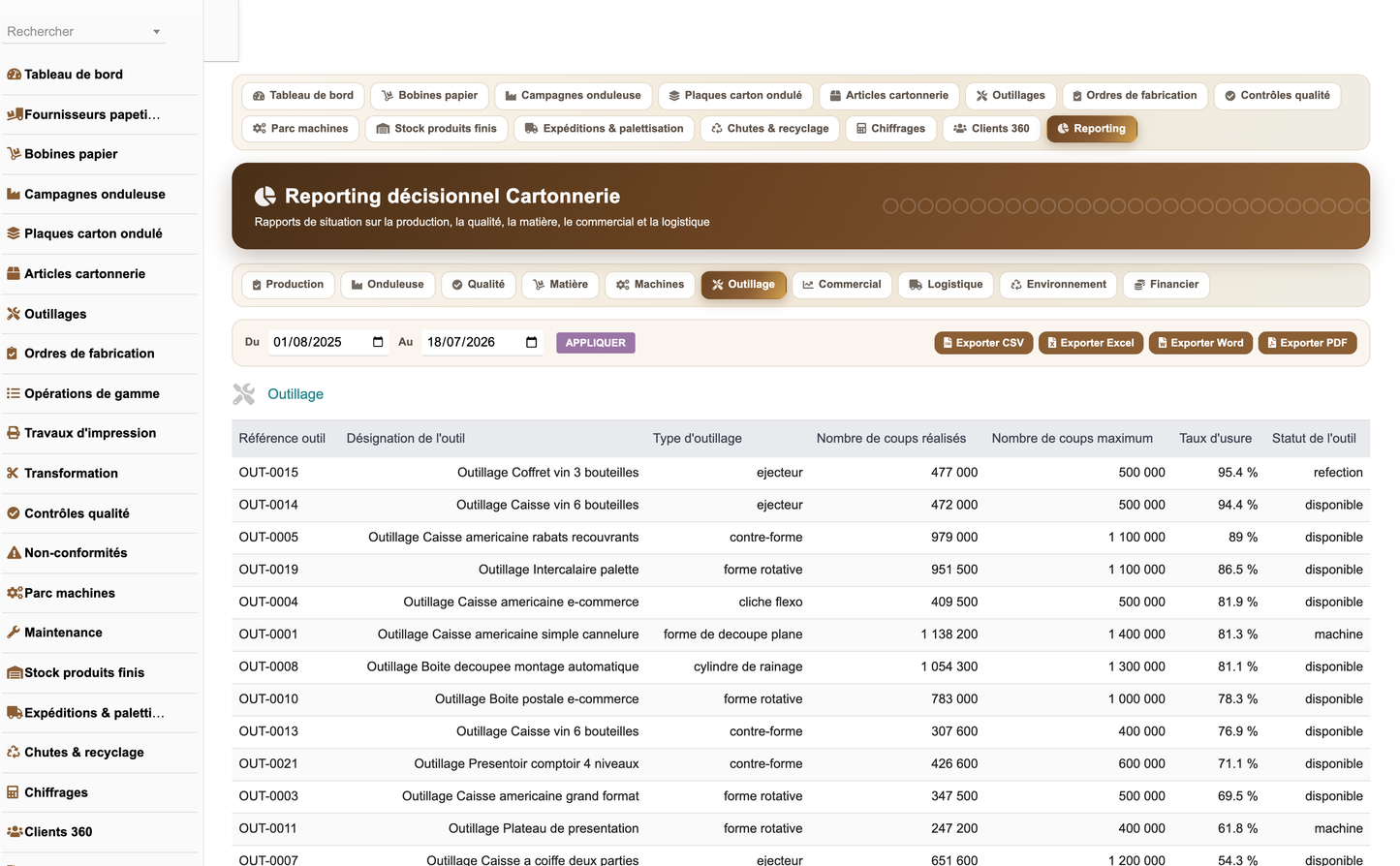
Task: Open Parc machines in top navigation
Action: (300, 129)
